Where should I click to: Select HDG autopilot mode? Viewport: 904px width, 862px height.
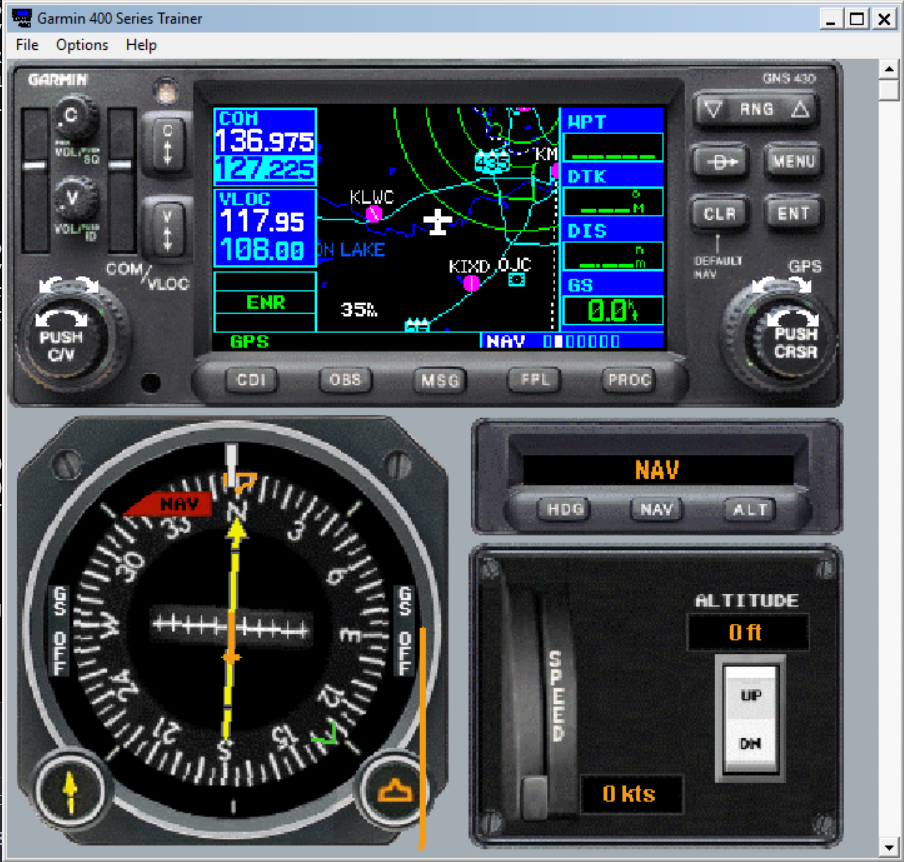564,509
